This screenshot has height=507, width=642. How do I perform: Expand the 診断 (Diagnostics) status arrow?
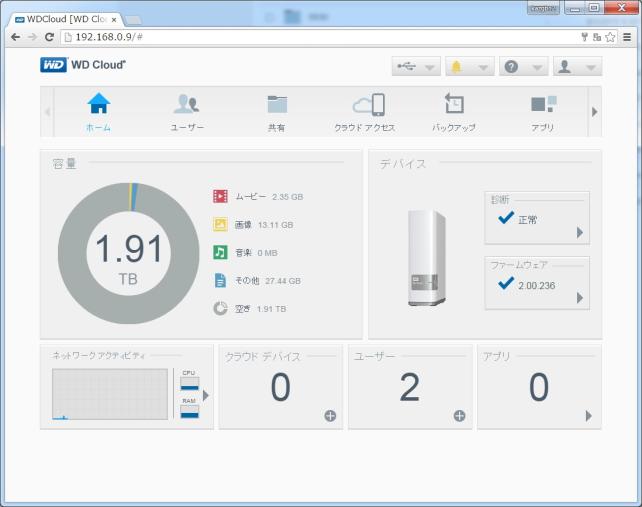(579, 232)
